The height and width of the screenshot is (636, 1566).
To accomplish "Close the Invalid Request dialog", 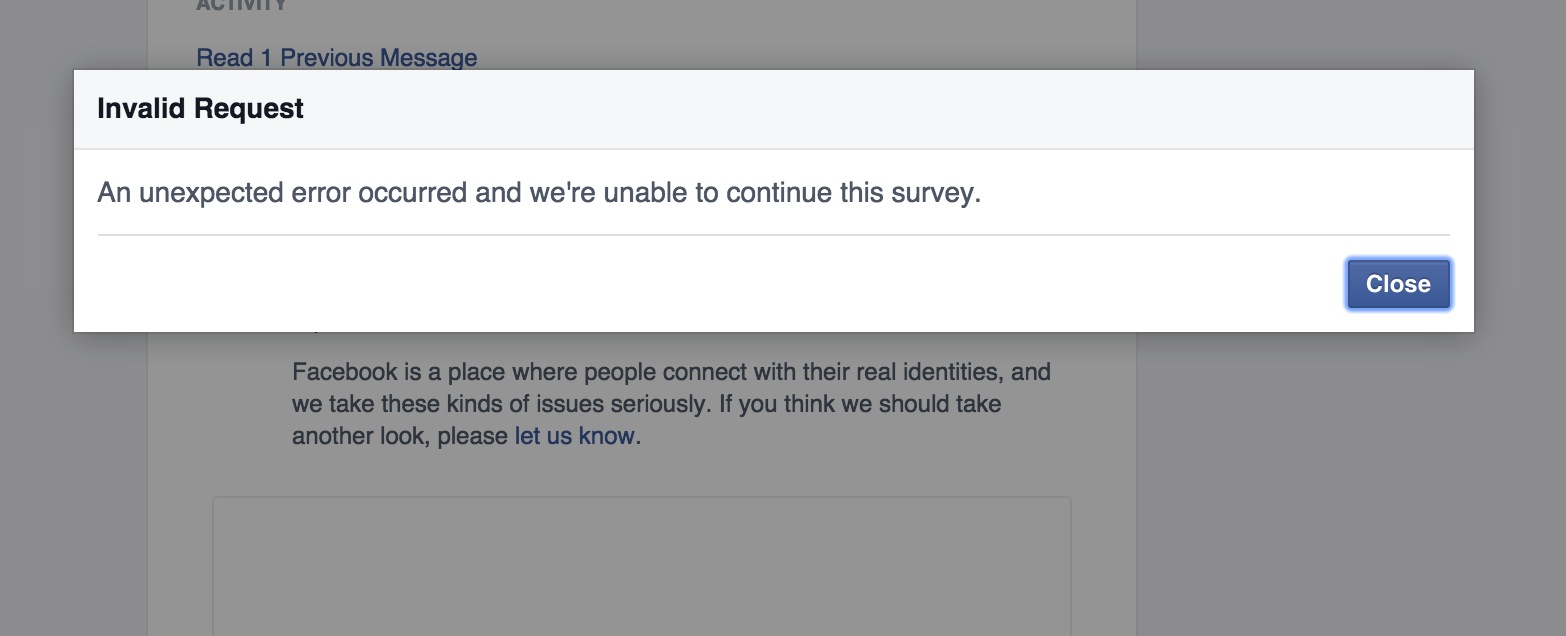I will click(x=1398, y=283).
